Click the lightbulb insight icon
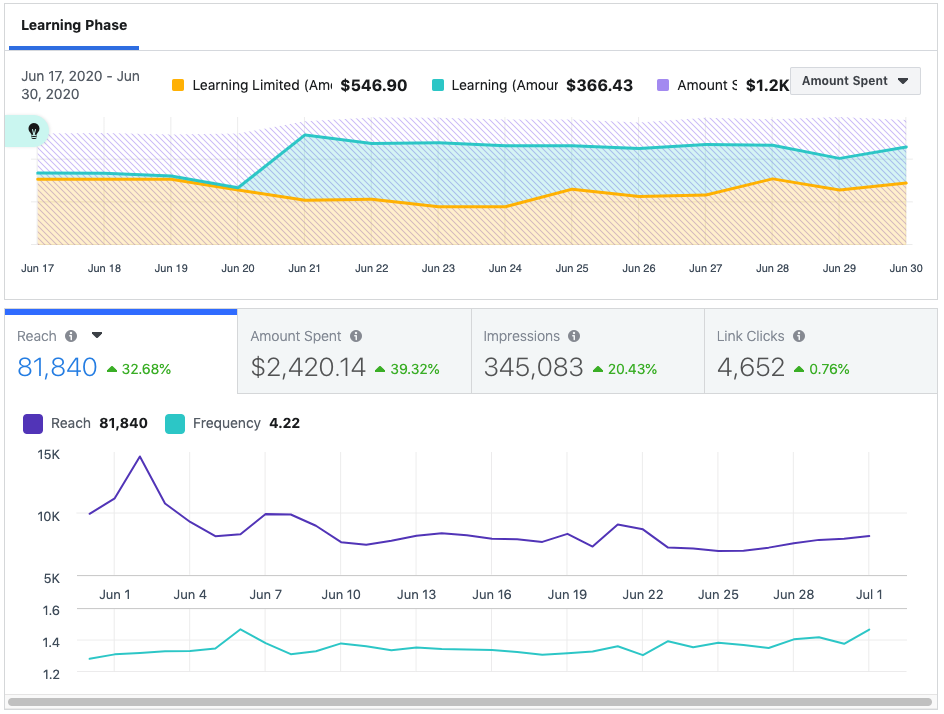Image resolution: width=944 pixels, height=714 pixels. pyautogui.click(x=33, y=131)
